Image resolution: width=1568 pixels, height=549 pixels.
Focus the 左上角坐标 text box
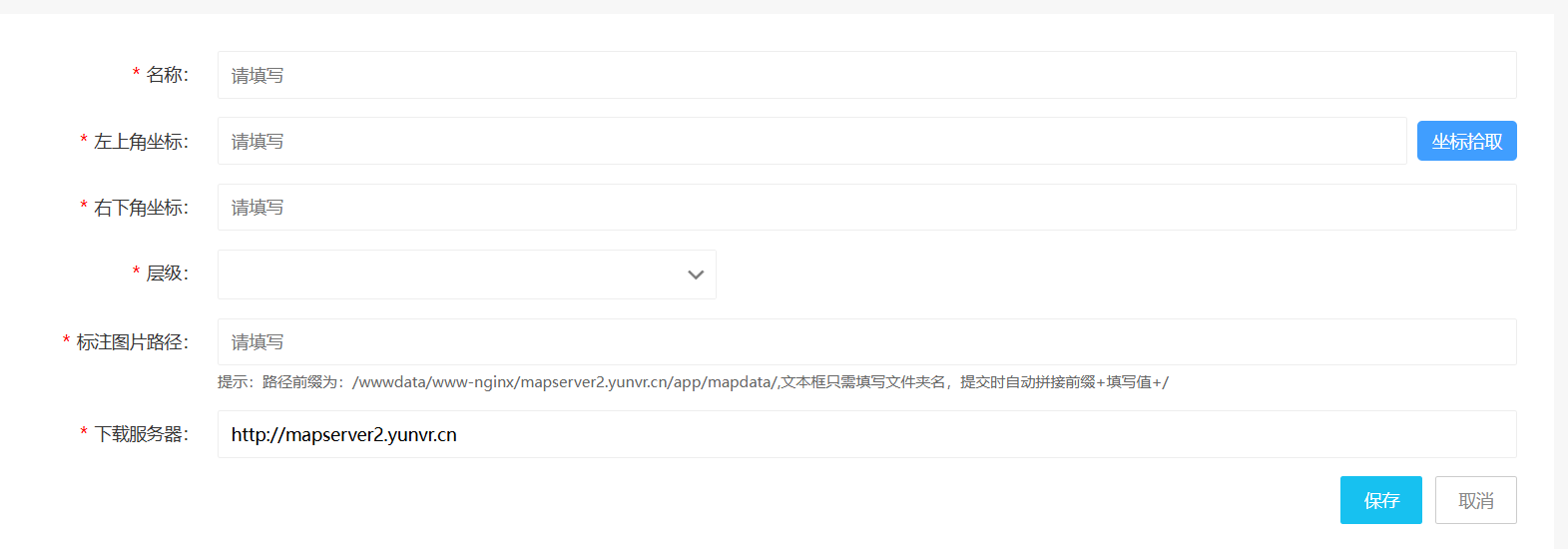[x=811, y=141]
